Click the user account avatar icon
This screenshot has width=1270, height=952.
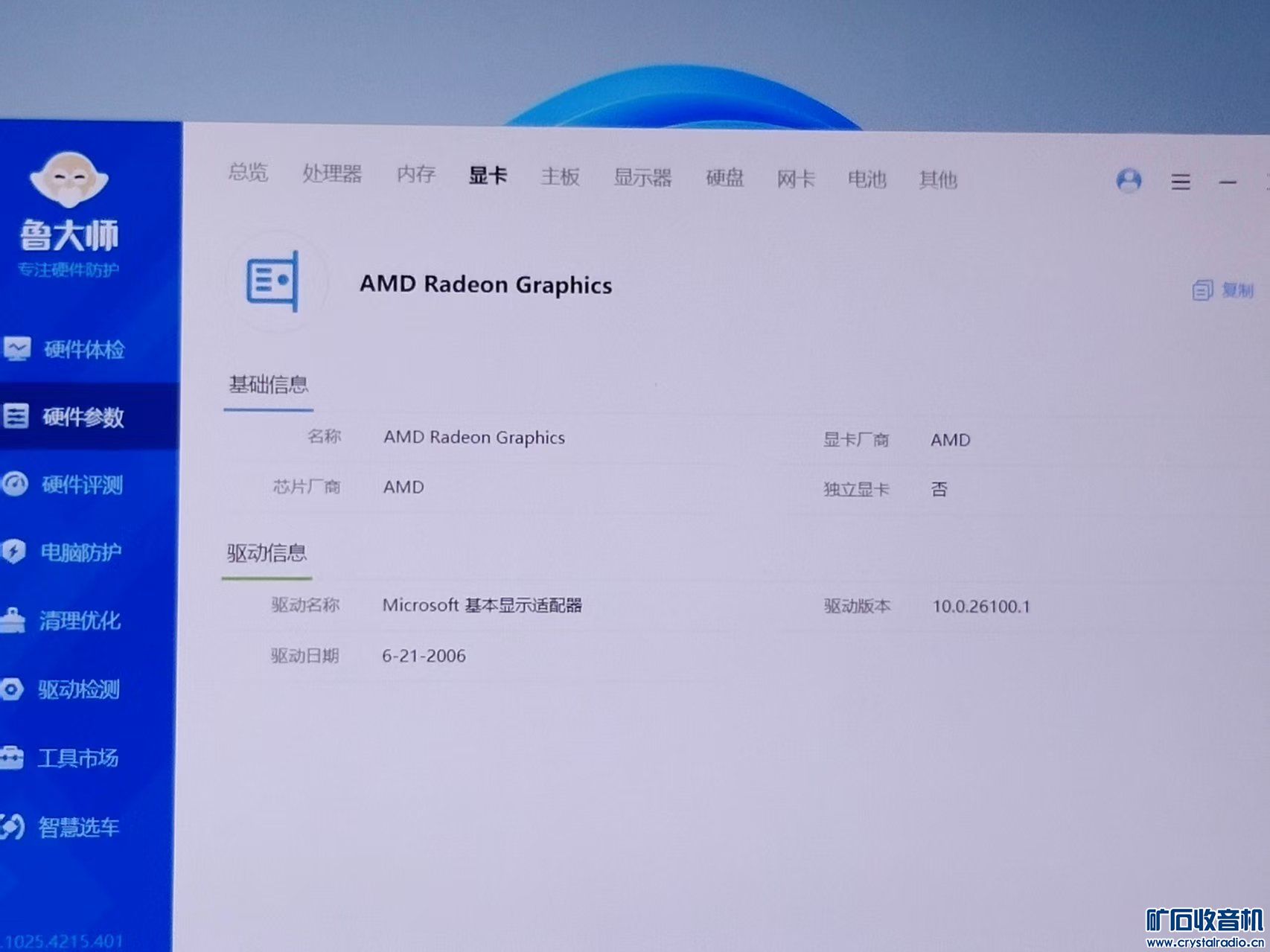tap(1129, 180)
